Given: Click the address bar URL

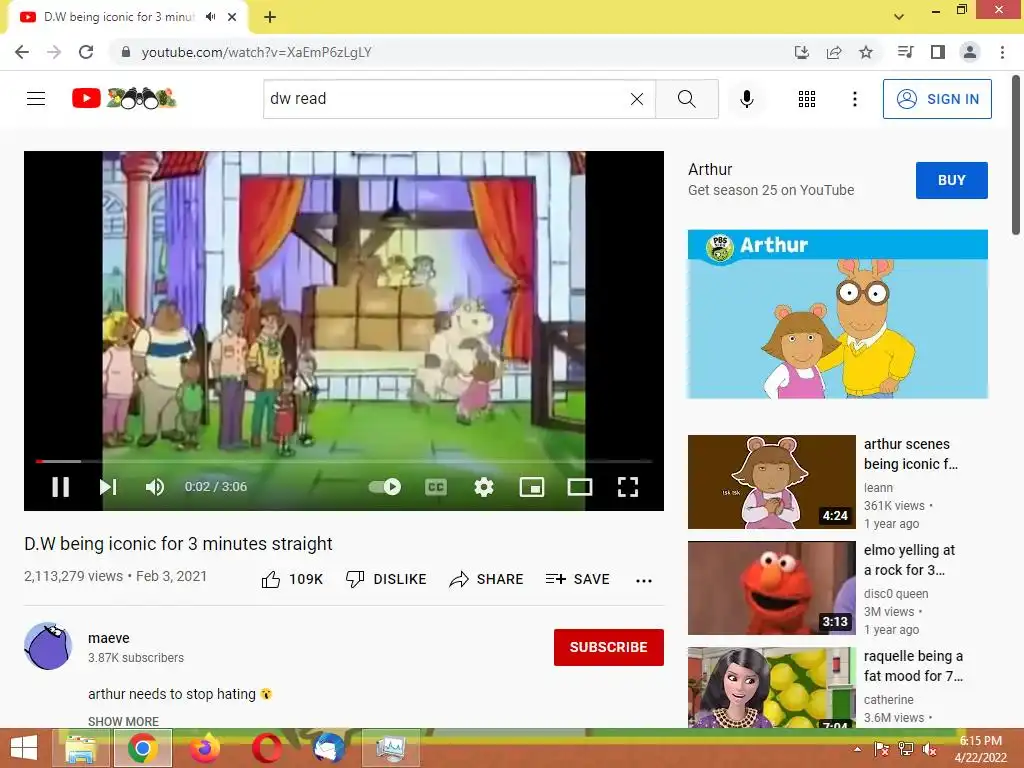Looking at the screenshot, I should point(257,52).
